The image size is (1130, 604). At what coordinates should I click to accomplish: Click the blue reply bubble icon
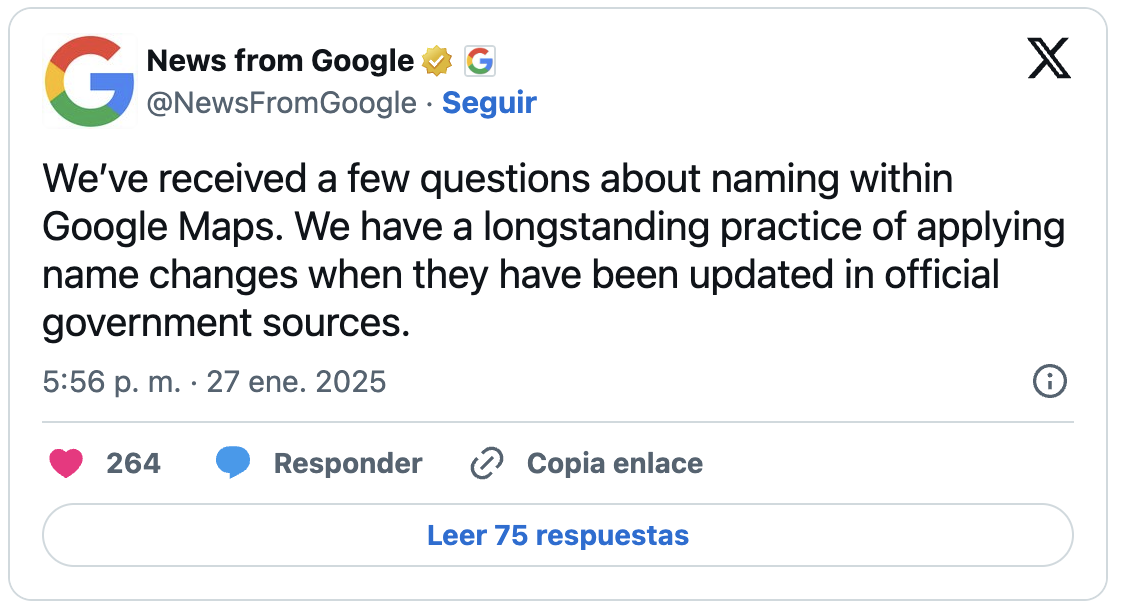(x=233, y=462)
